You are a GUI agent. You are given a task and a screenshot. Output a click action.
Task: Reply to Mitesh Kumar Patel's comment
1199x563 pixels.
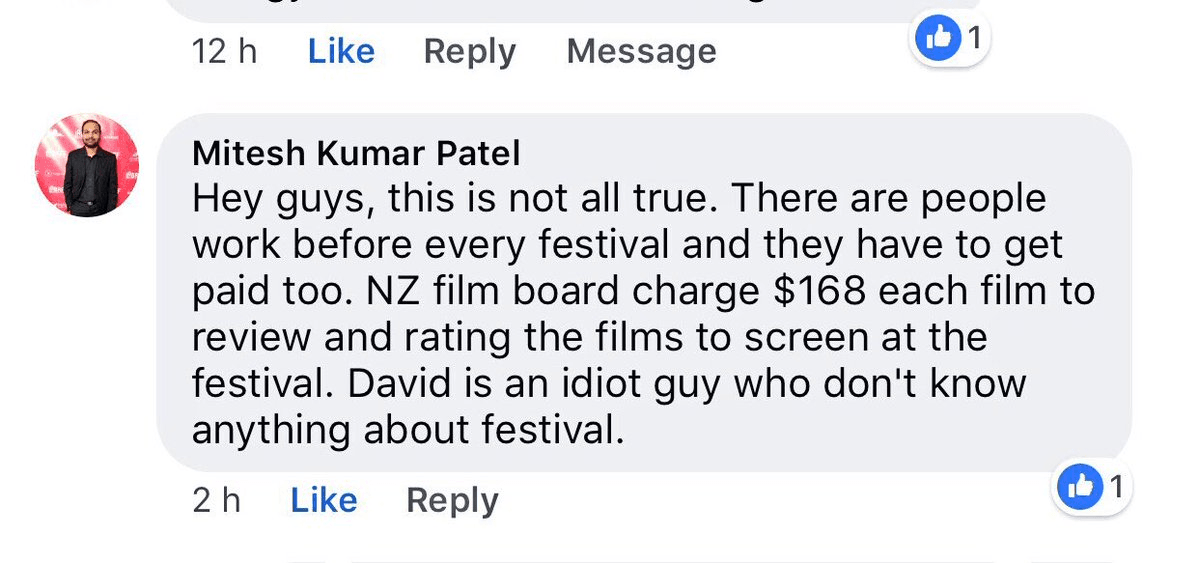[452, 500]
